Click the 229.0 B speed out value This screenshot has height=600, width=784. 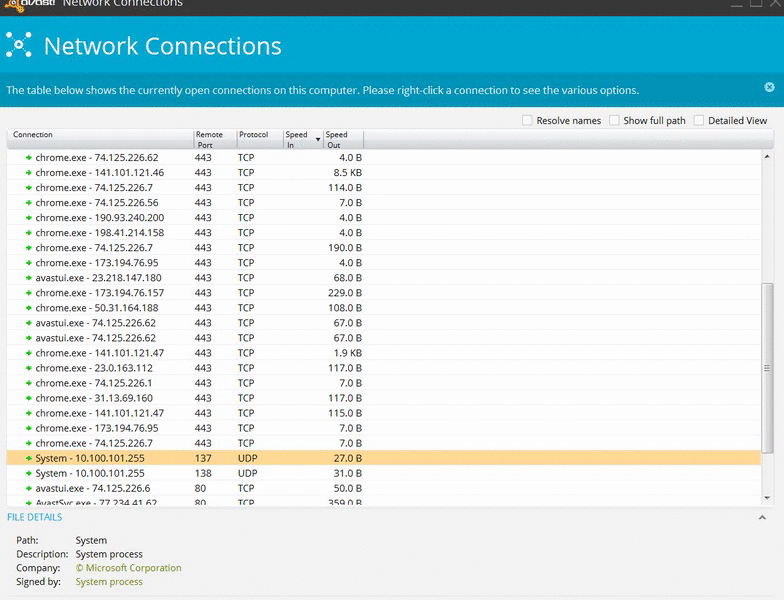point(345,292)
